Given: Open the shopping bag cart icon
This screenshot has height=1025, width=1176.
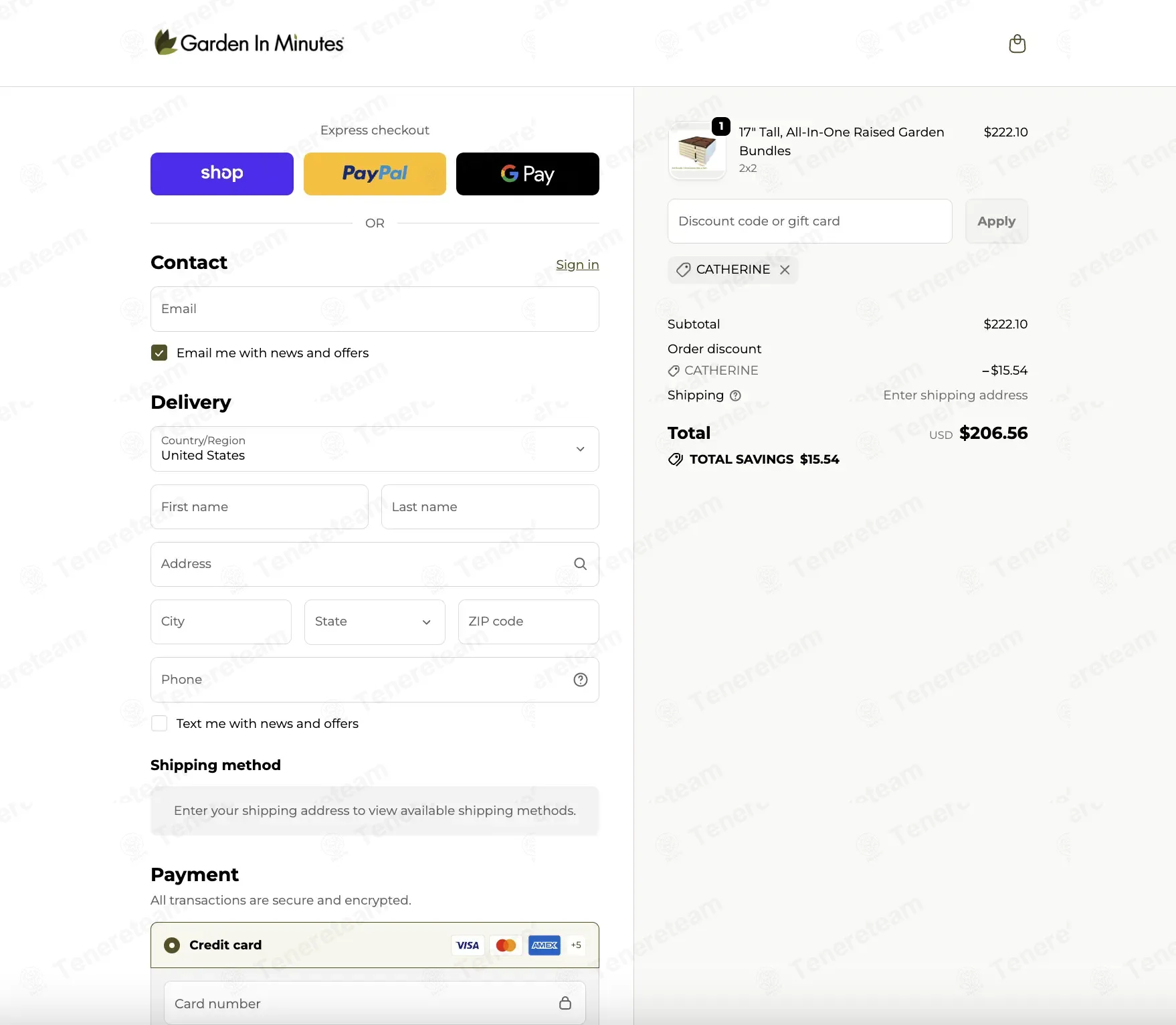Looking at the screenshot, I should [1017, 43].
